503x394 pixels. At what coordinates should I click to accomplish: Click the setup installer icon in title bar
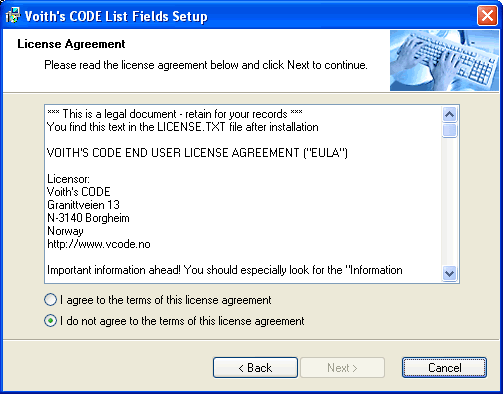(13, 15)
